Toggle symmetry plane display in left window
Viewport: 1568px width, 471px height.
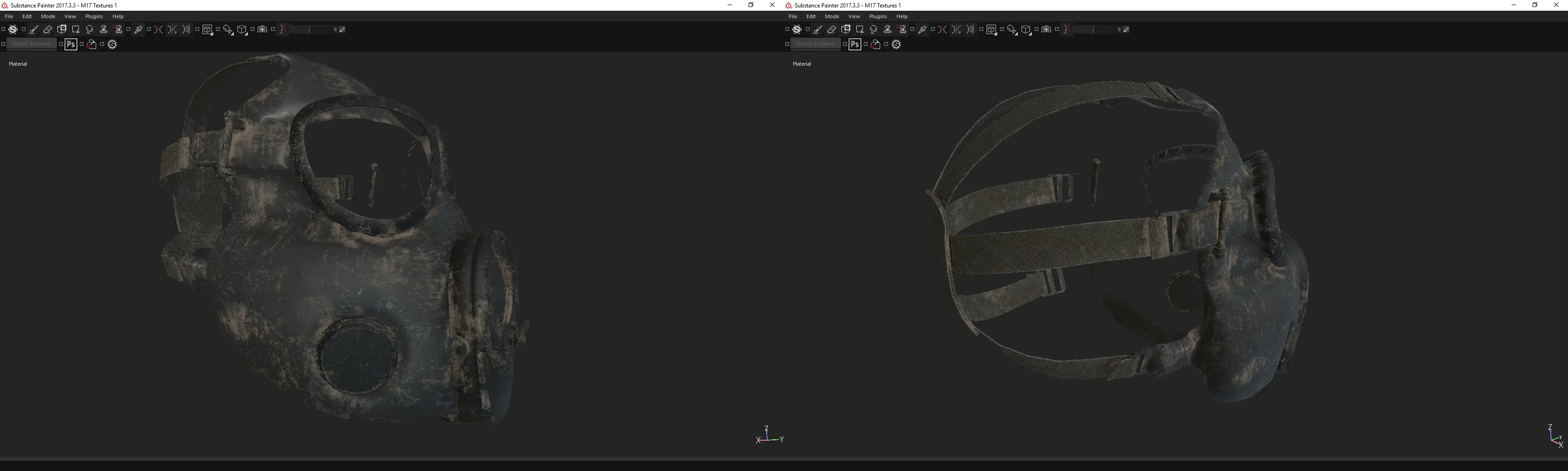coord(187,29)
